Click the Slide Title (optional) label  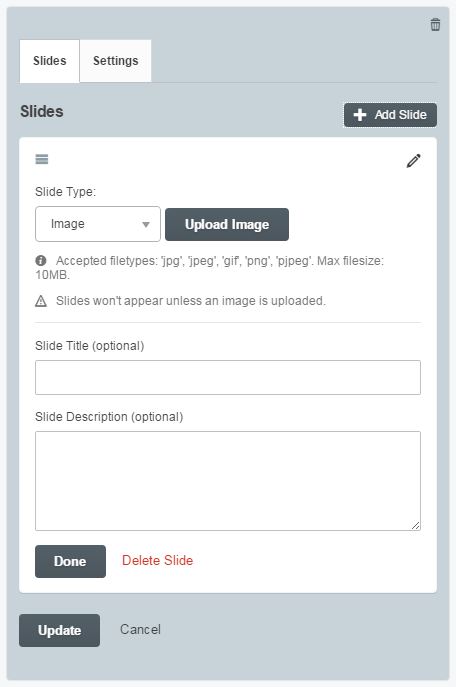tap(89, 346)
